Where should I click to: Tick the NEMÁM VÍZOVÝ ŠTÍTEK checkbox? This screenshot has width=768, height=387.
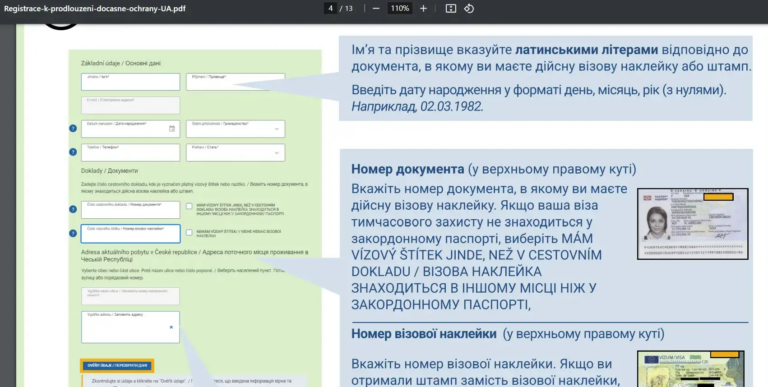click(189, 232)
